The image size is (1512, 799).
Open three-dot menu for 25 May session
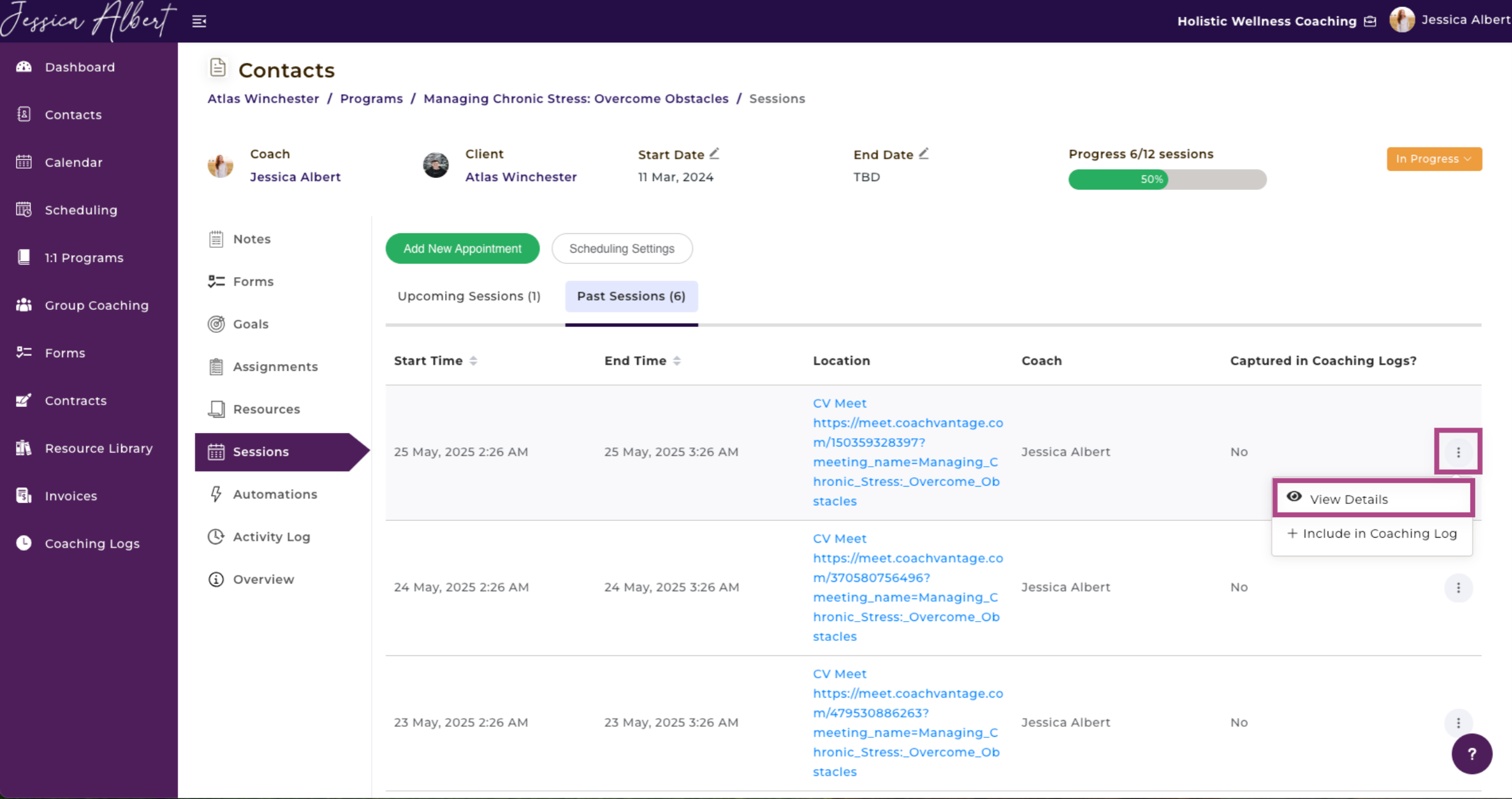[1458, 452]
